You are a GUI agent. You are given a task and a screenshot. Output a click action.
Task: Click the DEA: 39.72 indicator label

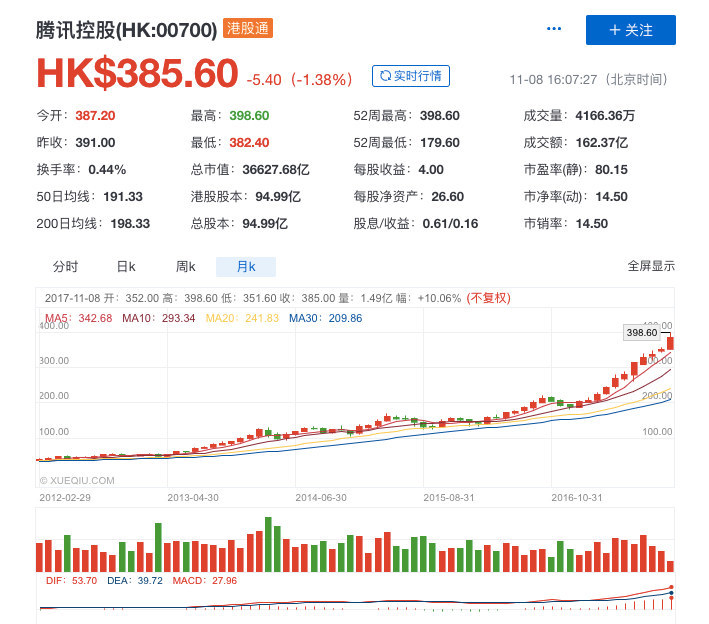(135, 581)
